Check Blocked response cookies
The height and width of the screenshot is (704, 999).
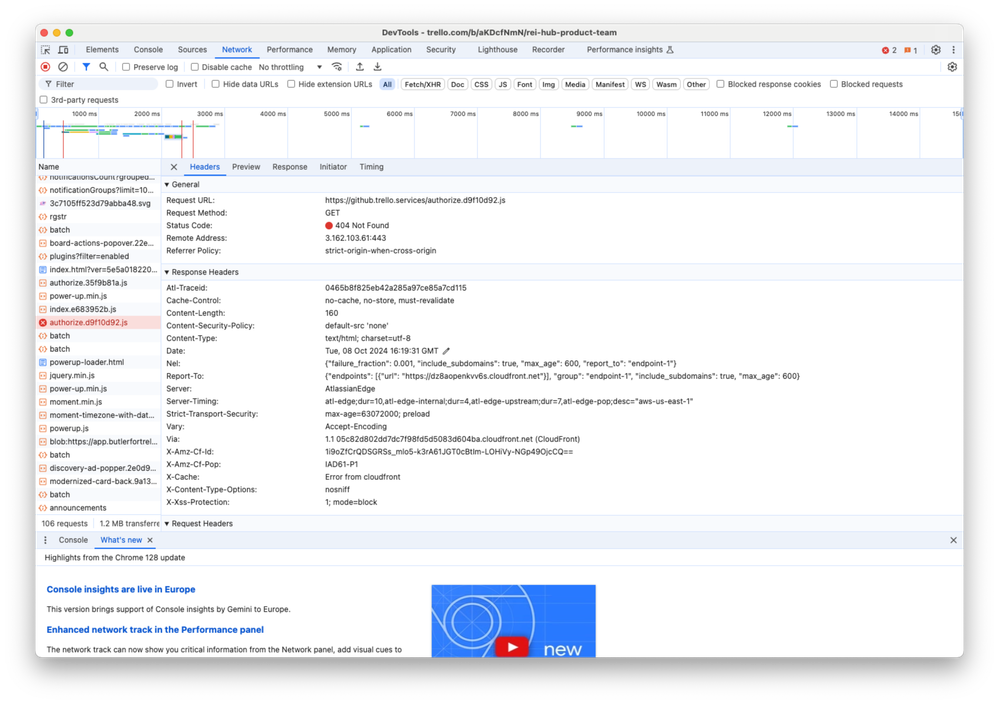click(x=720, y=84)
